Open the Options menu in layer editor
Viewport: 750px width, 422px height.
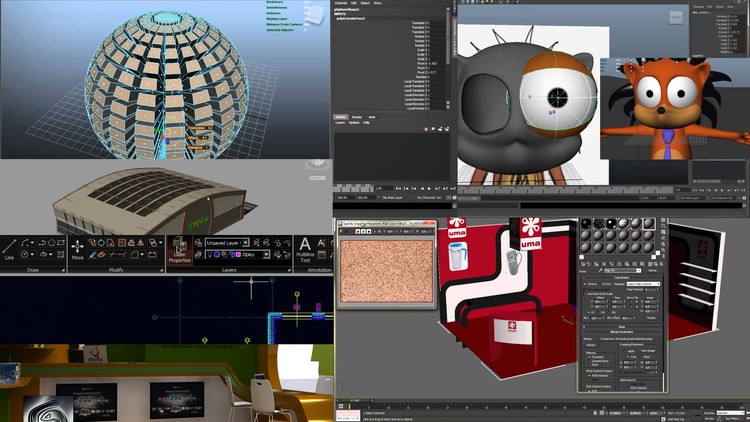click(x=354, y=122)
